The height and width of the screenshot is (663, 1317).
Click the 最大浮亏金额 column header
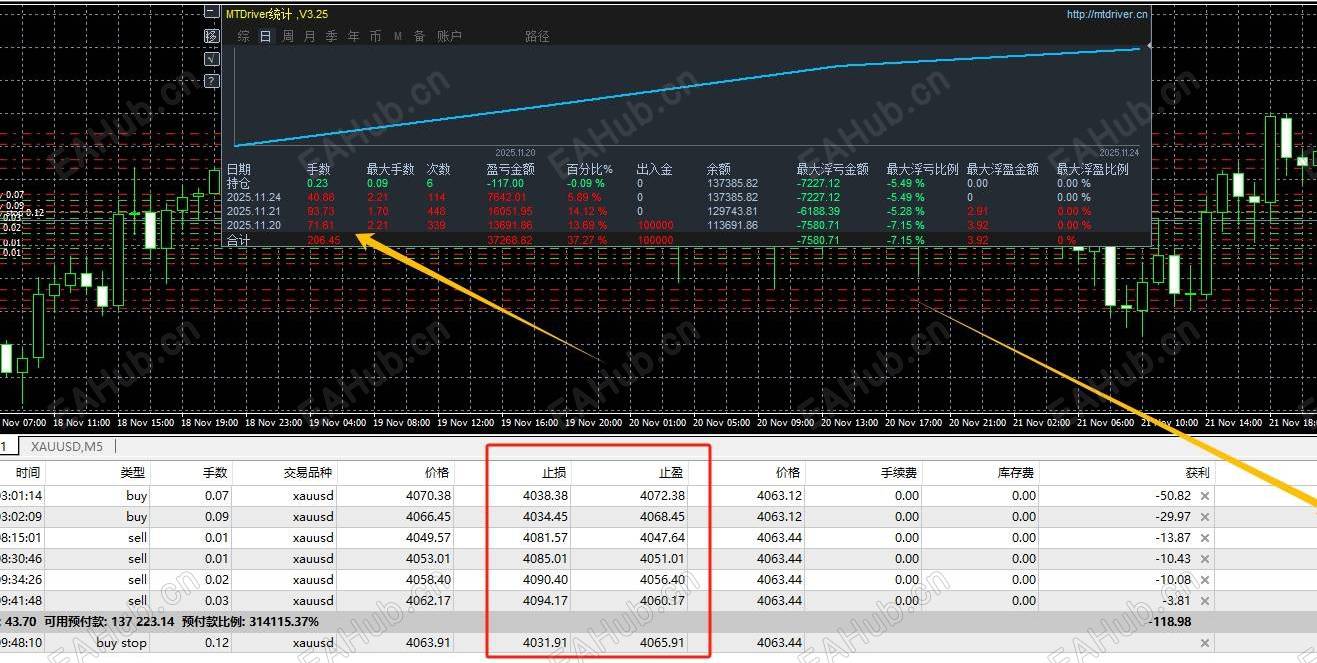832,170
